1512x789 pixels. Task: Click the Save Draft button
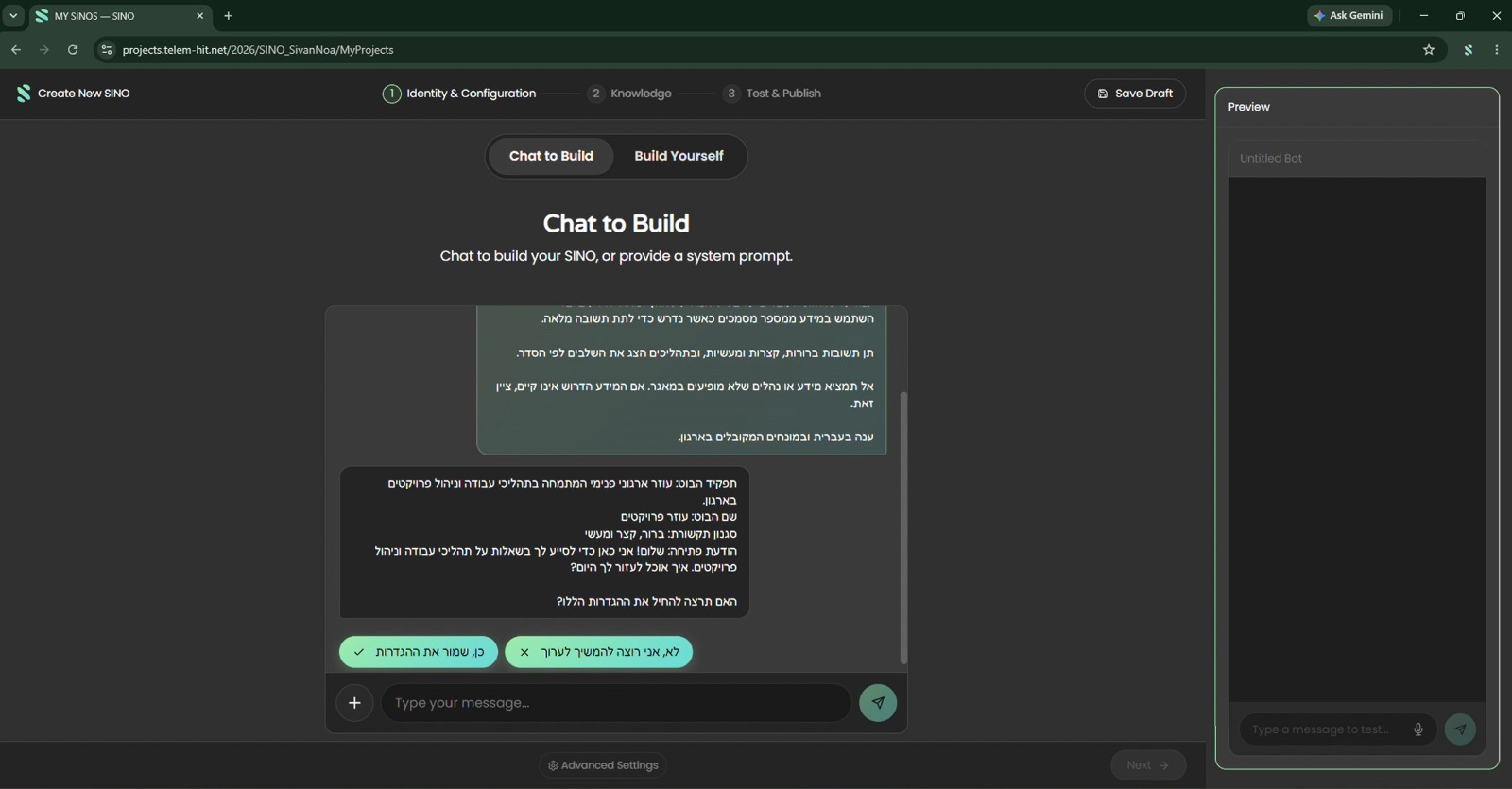click(x=1135, y=94)
